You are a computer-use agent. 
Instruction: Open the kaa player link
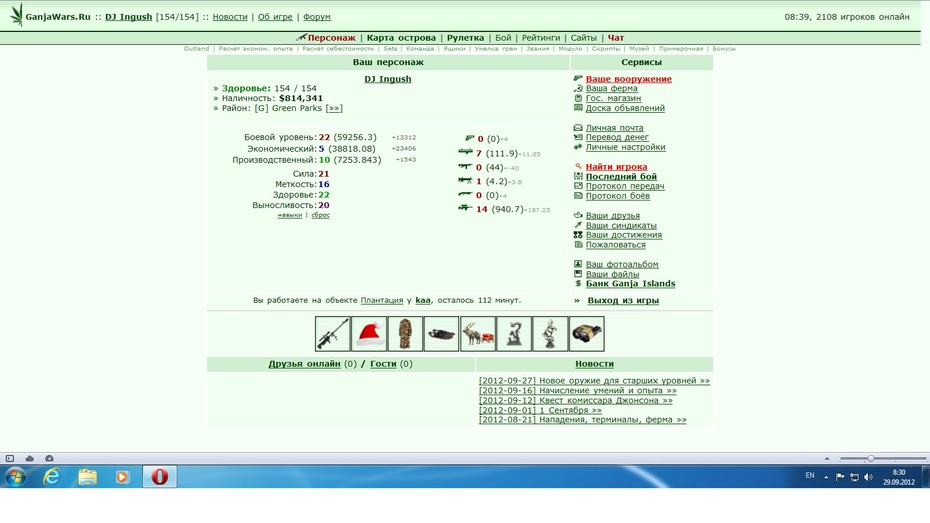[423, 301]
